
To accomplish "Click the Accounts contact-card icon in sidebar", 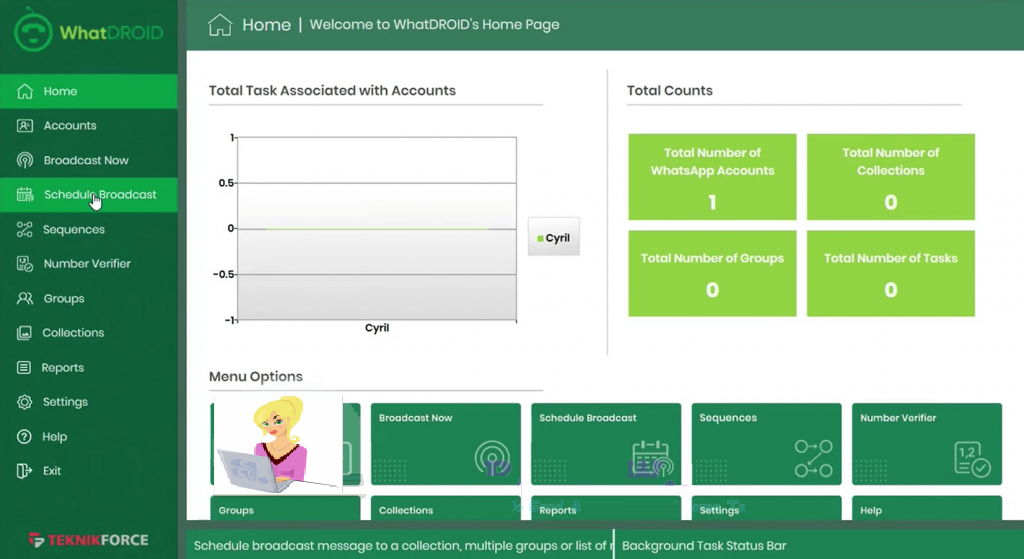I will [25, 125].
